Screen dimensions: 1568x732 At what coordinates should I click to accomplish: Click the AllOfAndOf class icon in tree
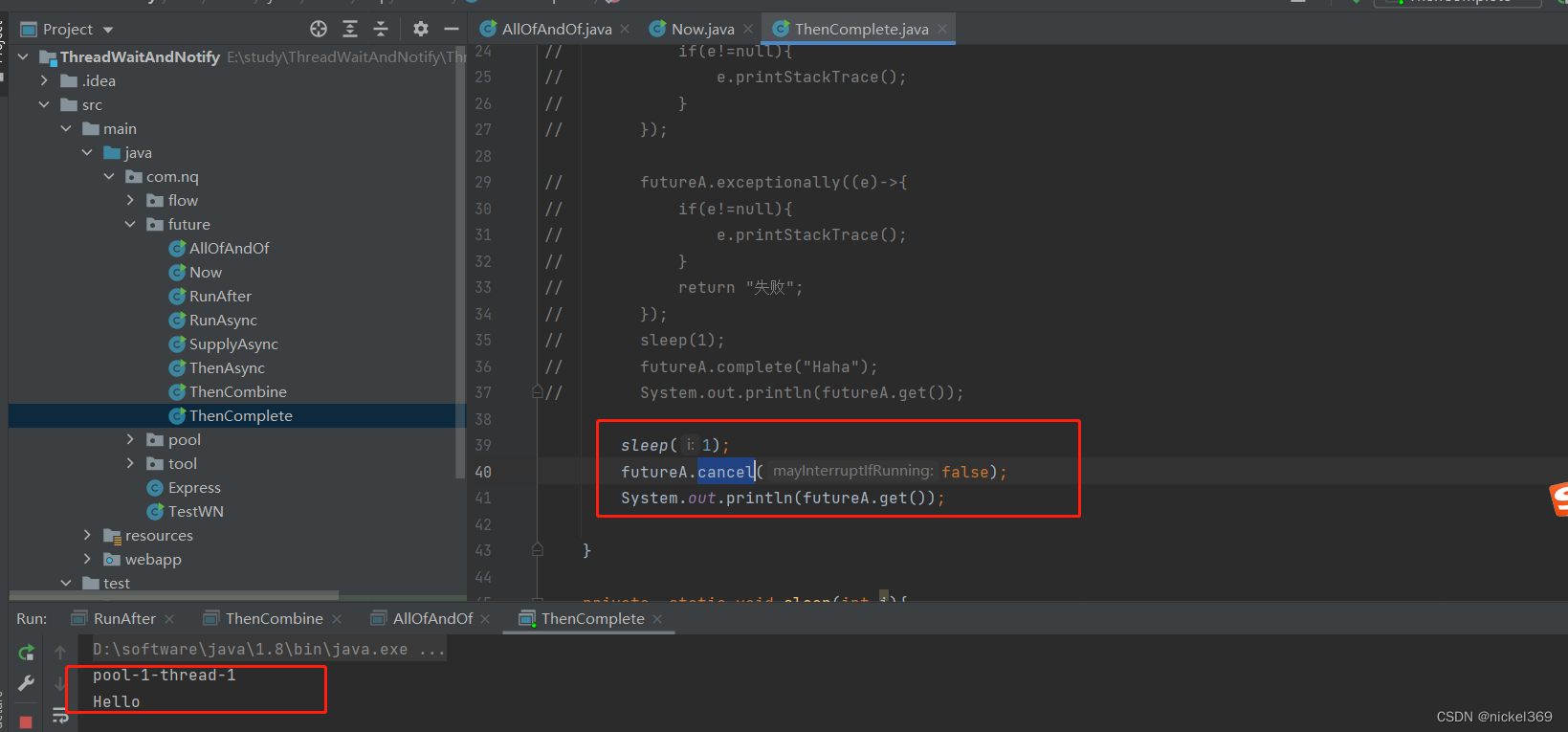click(177, 249)
